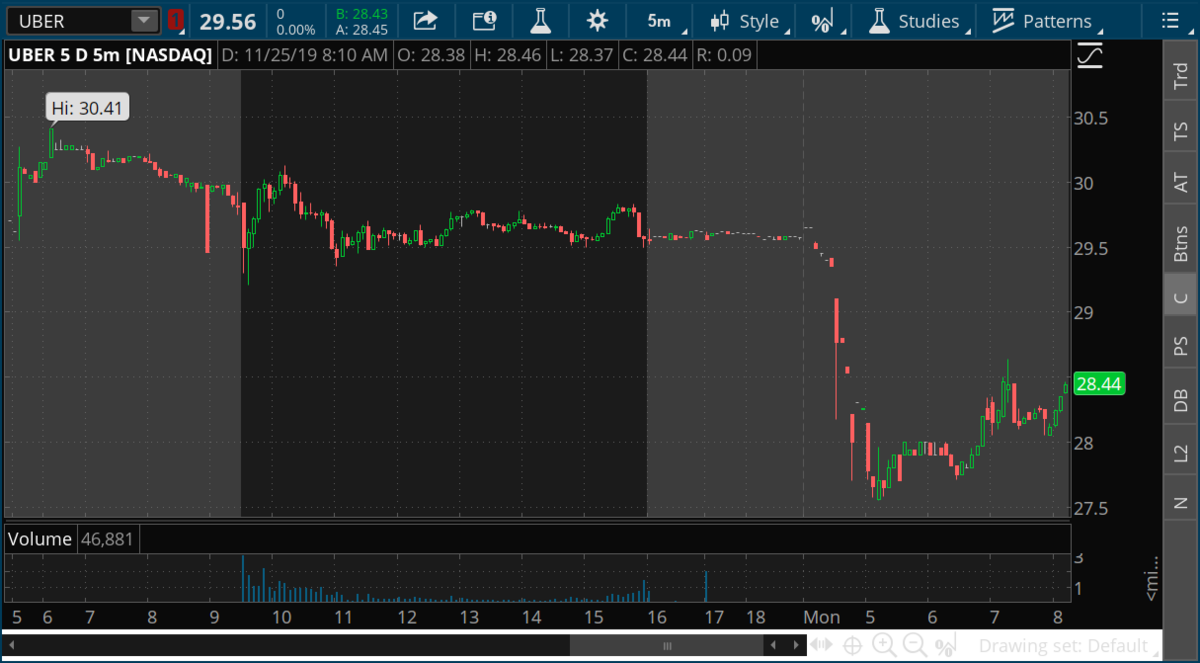1200x663 pixels.
Task: Click the flask icon left of the gear
Action: [x=541, y=21]
